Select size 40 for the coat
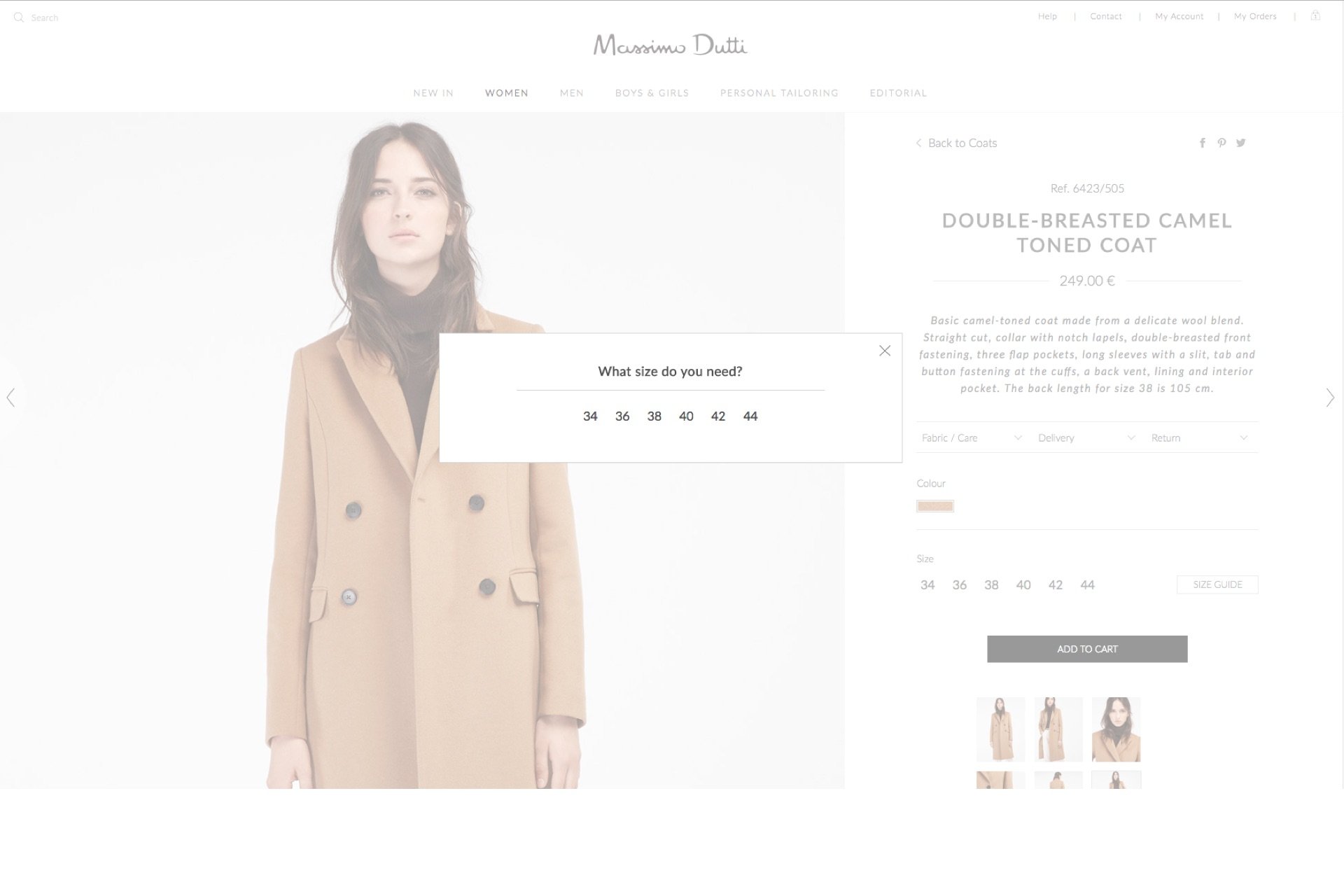Image resolution: width=1344 pixels, height=896 pixels. [686, 416]
